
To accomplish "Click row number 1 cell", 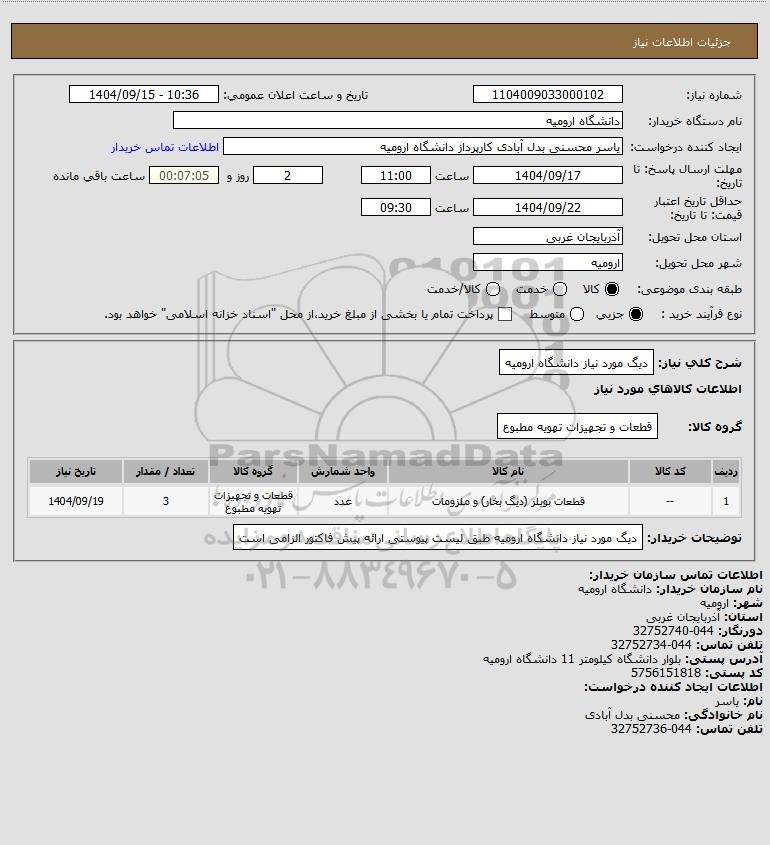I will pyautogui.click(x=726, y=501).
